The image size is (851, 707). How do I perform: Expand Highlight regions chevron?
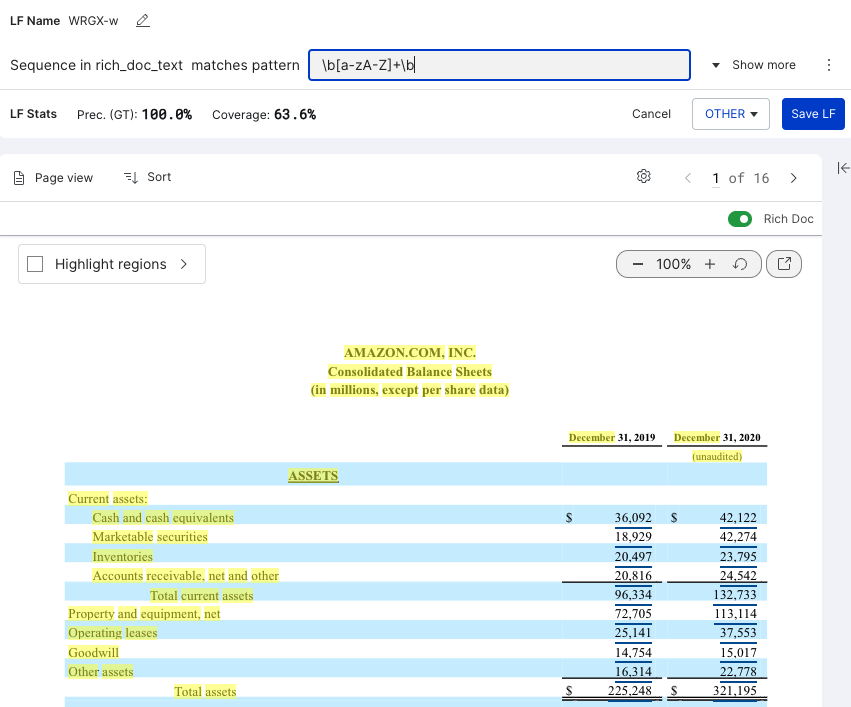(184, 264)
